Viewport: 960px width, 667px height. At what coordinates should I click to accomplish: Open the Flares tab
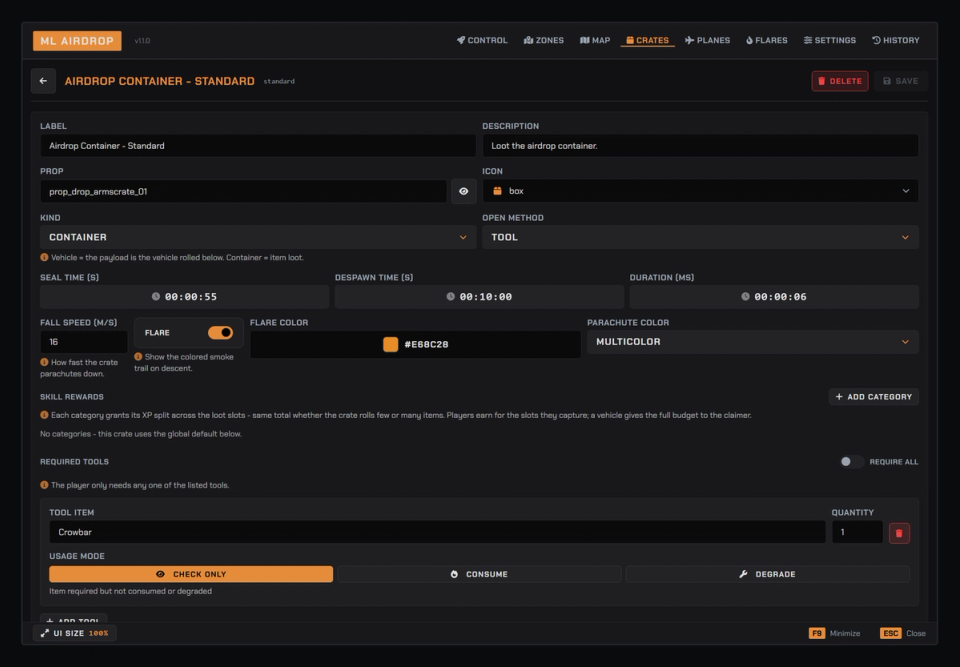[x=767, y=40]
